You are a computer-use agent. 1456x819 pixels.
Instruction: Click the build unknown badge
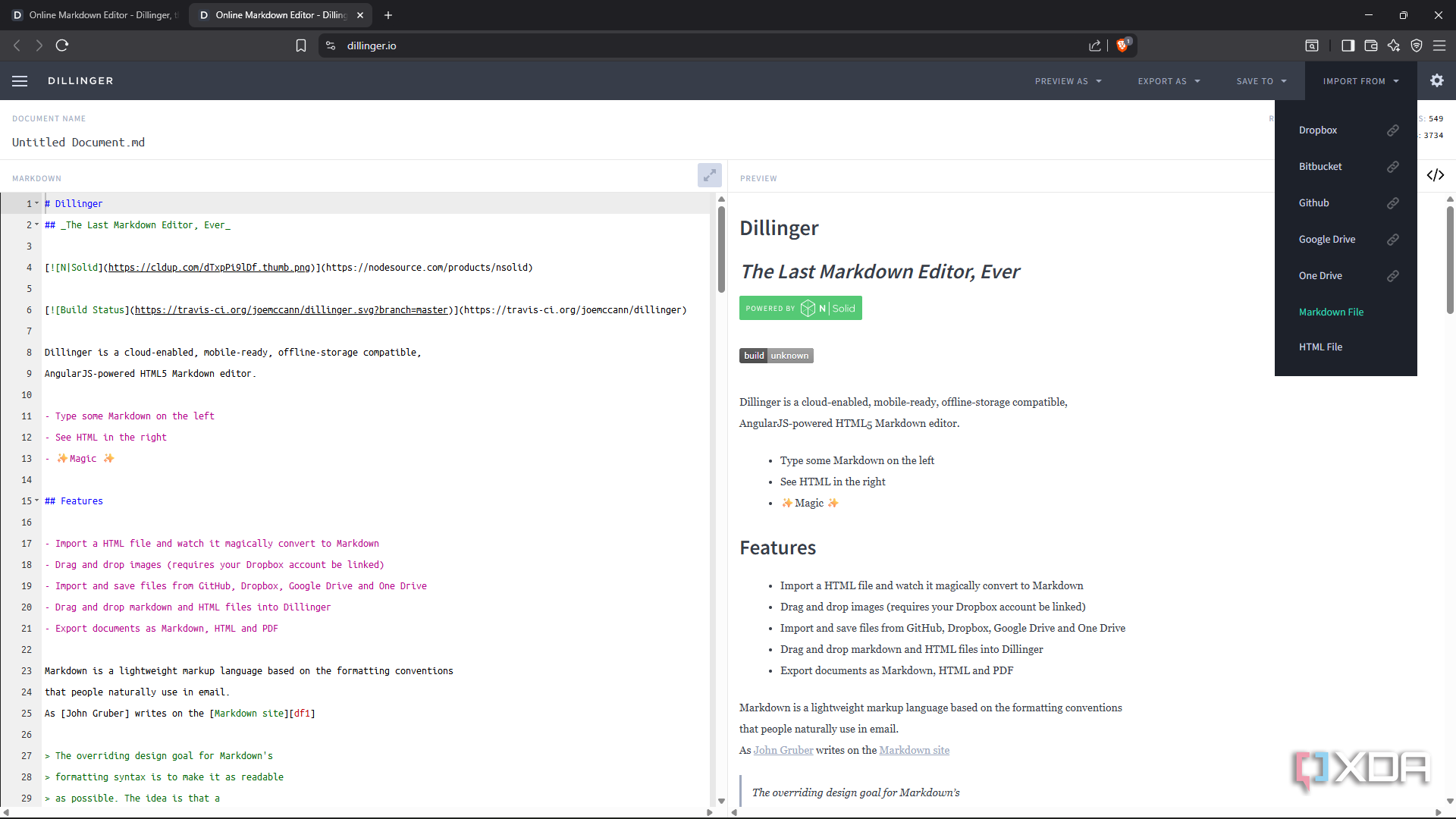(x=777, y=356)
